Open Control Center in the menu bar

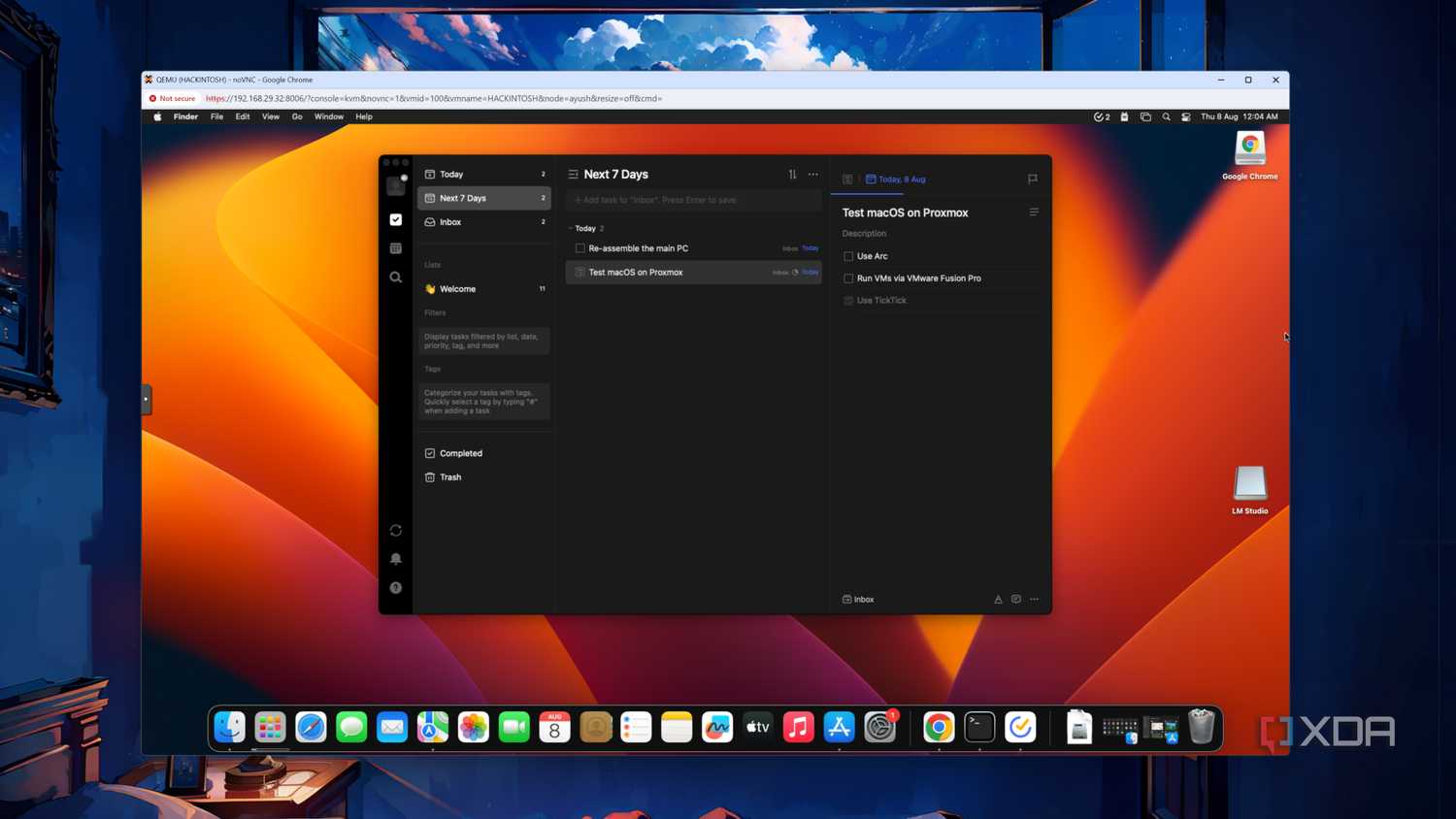click(1186, 116)
